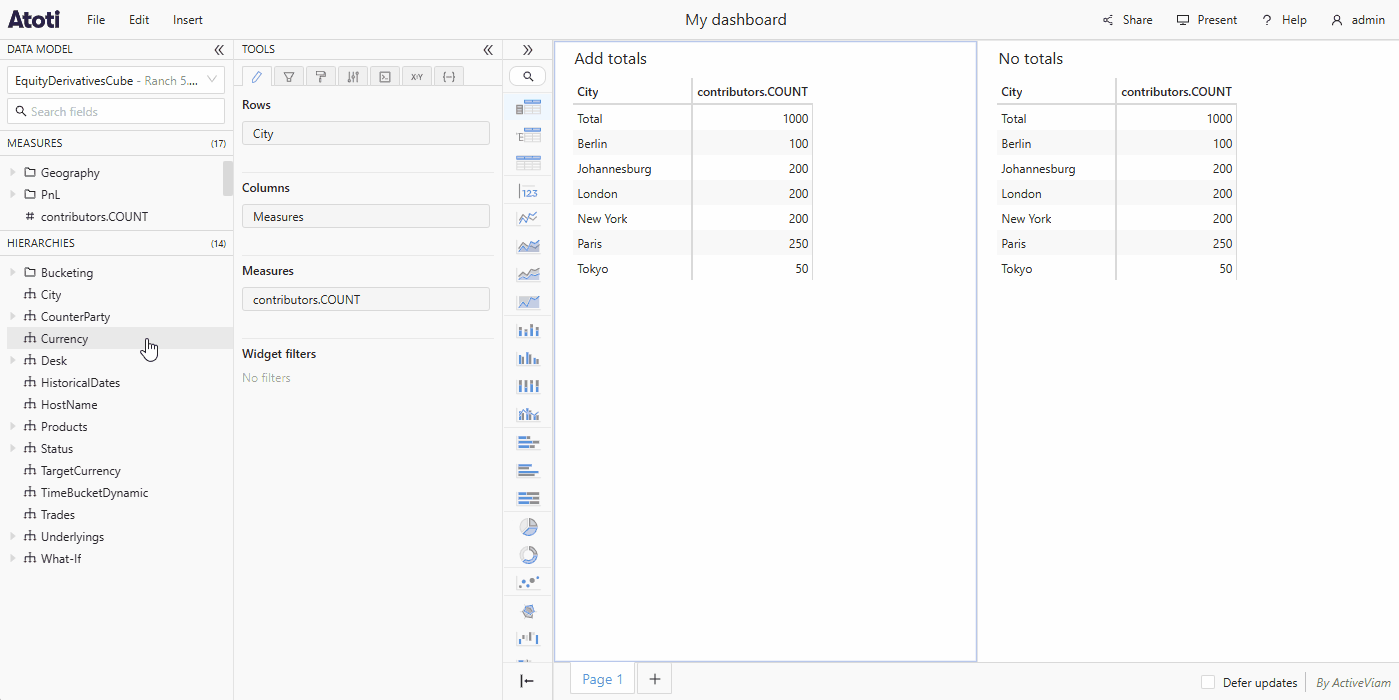The image size is (1399, 700).
Task: Open the style editor paint-roller tool
Action: point(320,75)
